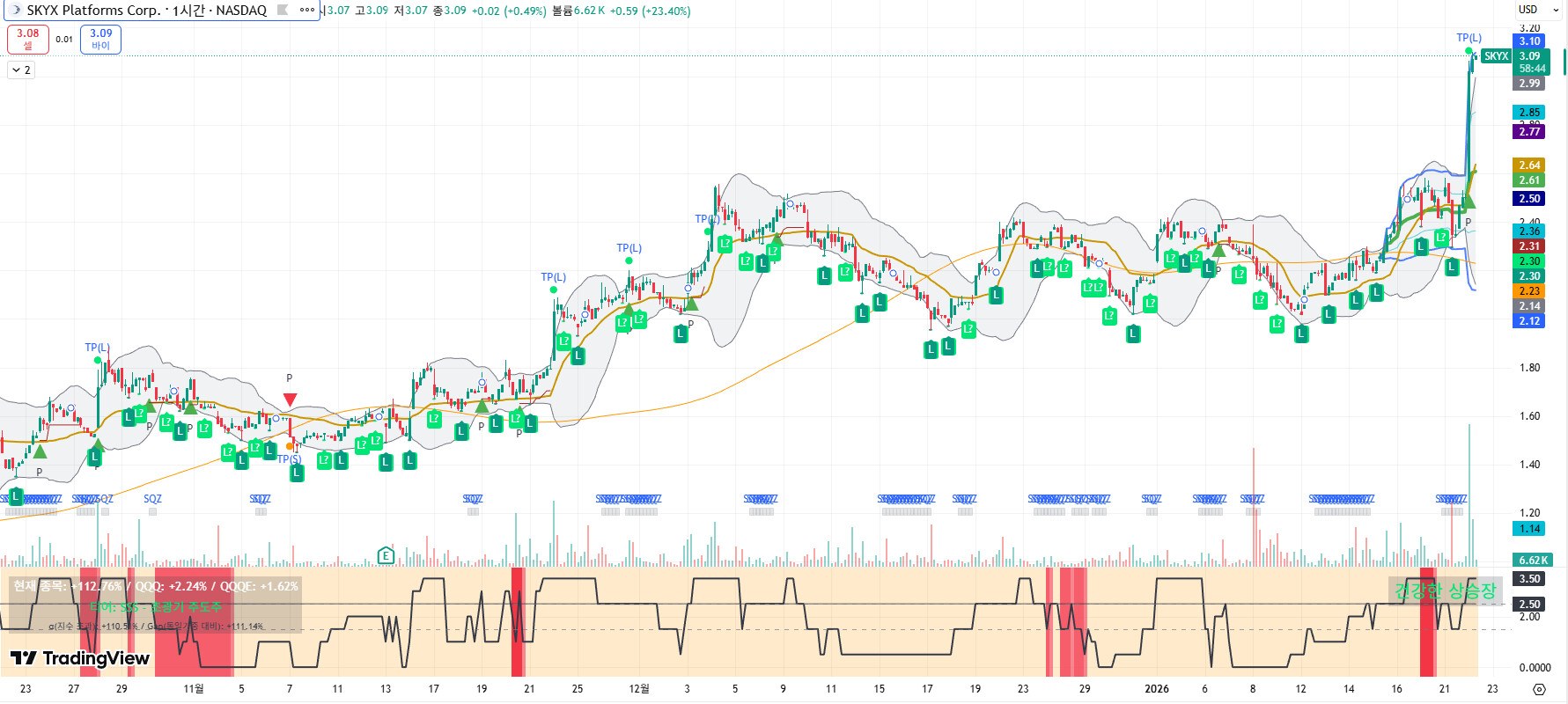The width and height of the screenshot is (1568, 704).
Task: Click the 2.31 dark red price label
Action: [1530, 246]
